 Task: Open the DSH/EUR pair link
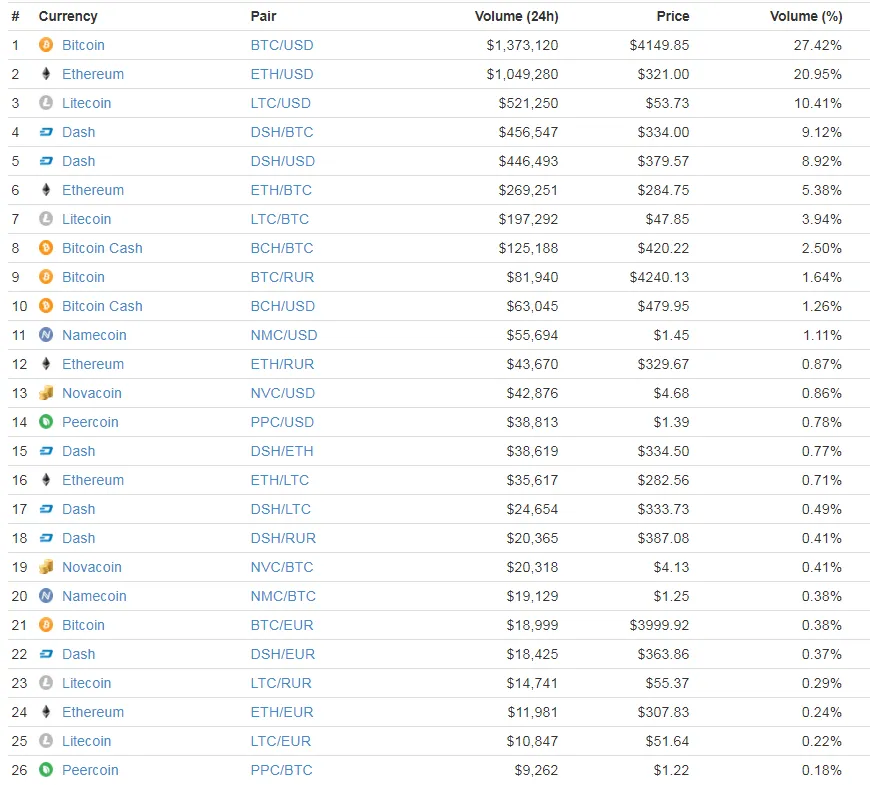tap(283, 654)
